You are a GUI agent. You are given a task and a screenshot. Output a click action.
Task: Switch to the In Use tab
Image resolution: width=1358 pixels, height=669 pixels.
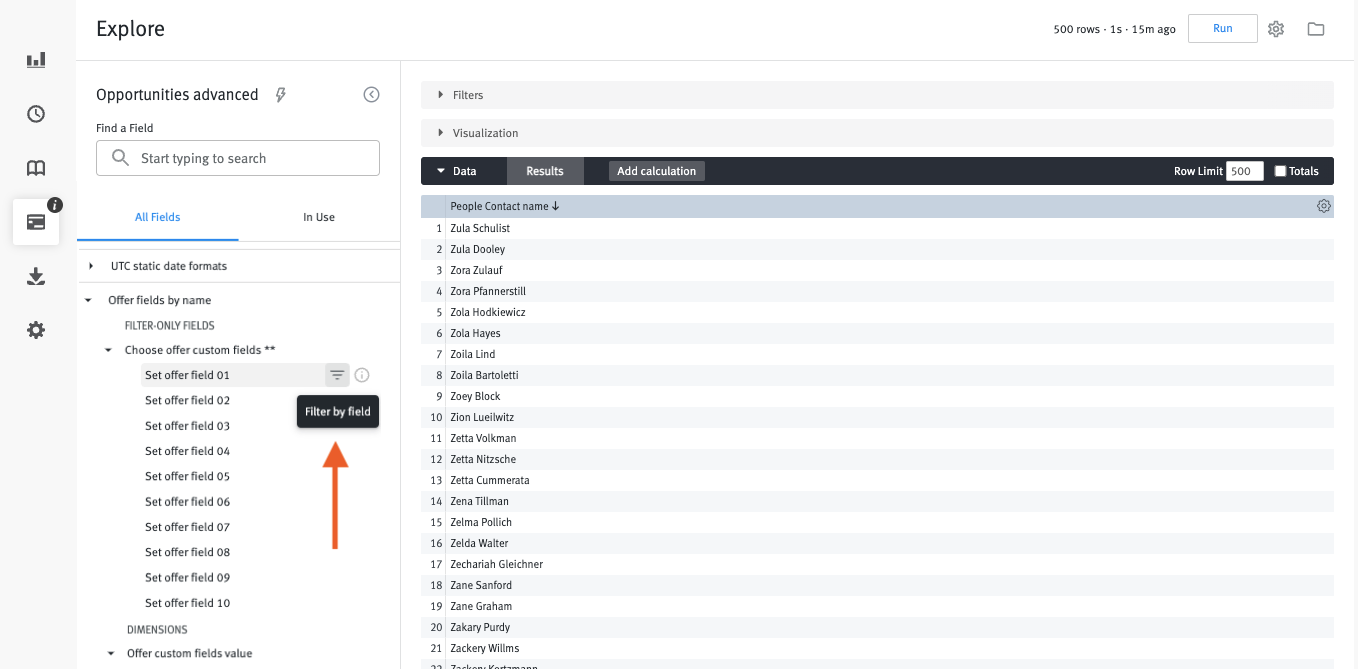319,217
